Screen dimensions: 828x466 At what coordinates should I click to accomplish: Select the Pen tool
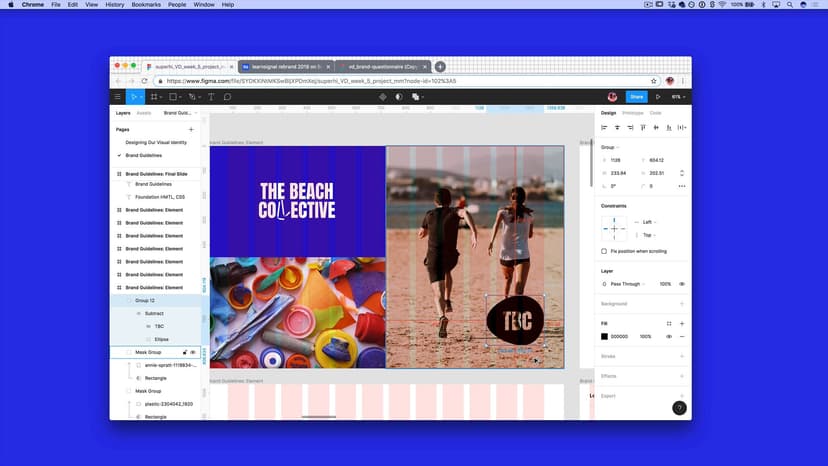pos(192,97)
